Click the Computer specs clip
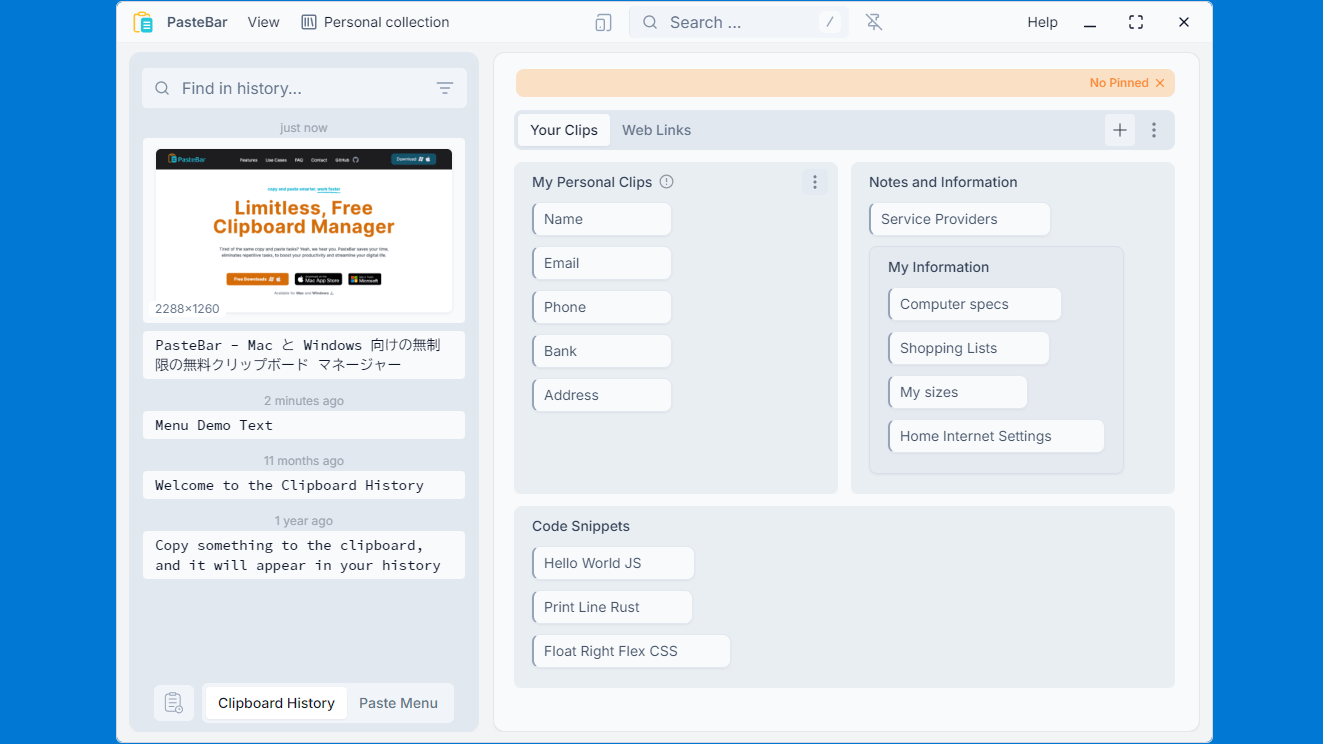 pos(975,304)
